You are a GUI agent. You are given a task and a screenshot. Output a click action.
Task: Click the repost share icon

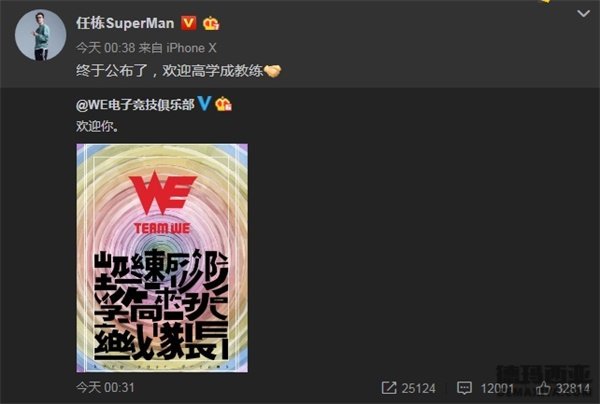(389, 388)
